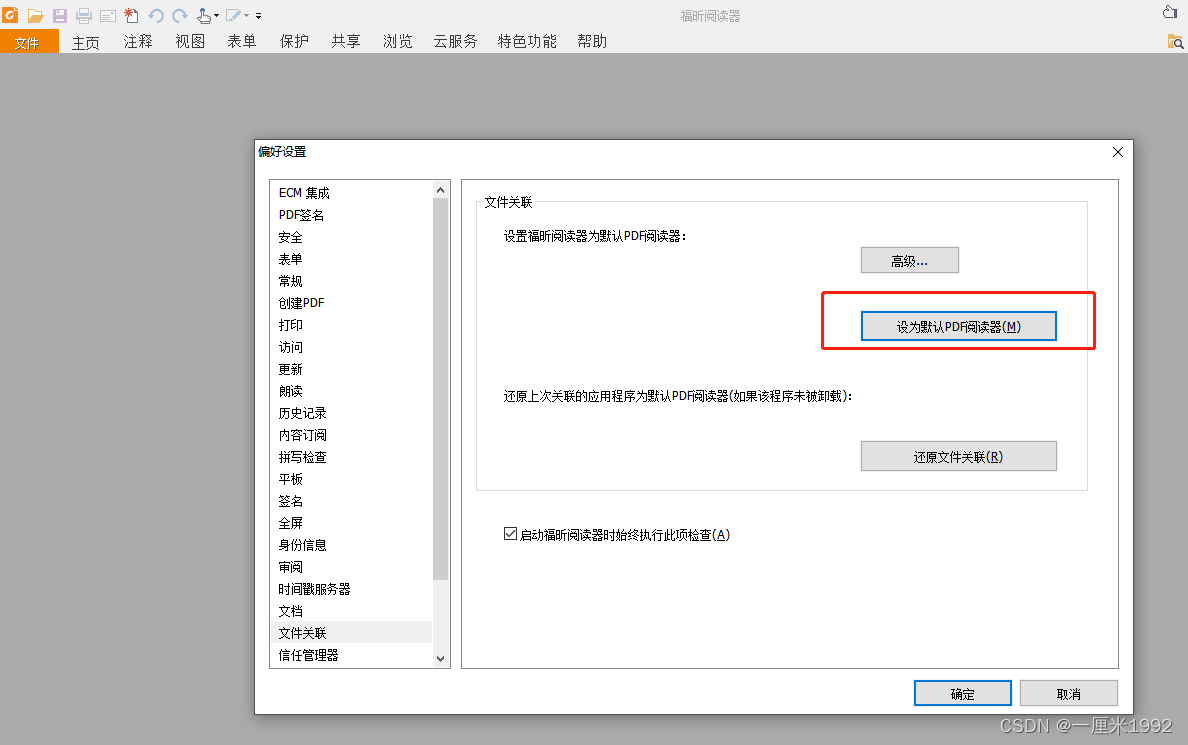Select 信任管理器 in preferences list
Screen dimensions: 1188x745
pos(351,655)
